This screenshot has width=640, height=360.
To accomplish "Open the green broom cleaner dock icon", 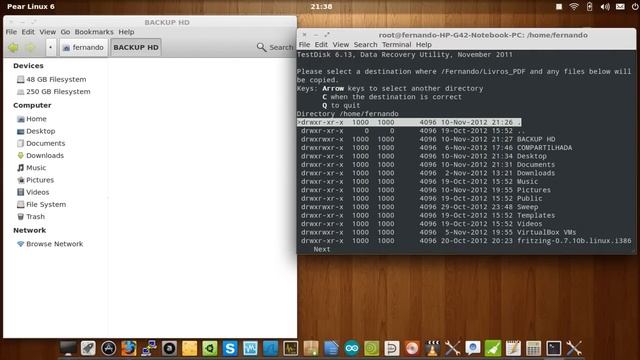I will (x=493, y=348).
